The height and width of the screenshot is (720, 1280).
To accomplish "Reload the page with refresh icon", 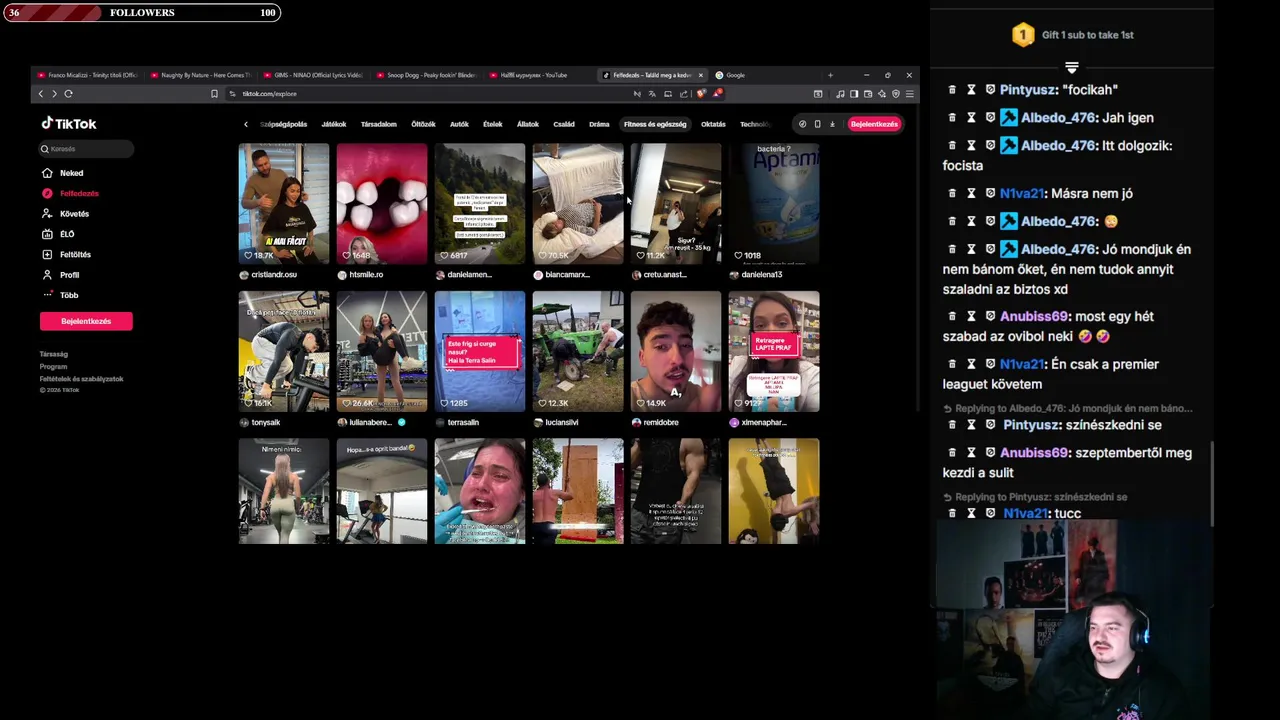I will (68, 94).
